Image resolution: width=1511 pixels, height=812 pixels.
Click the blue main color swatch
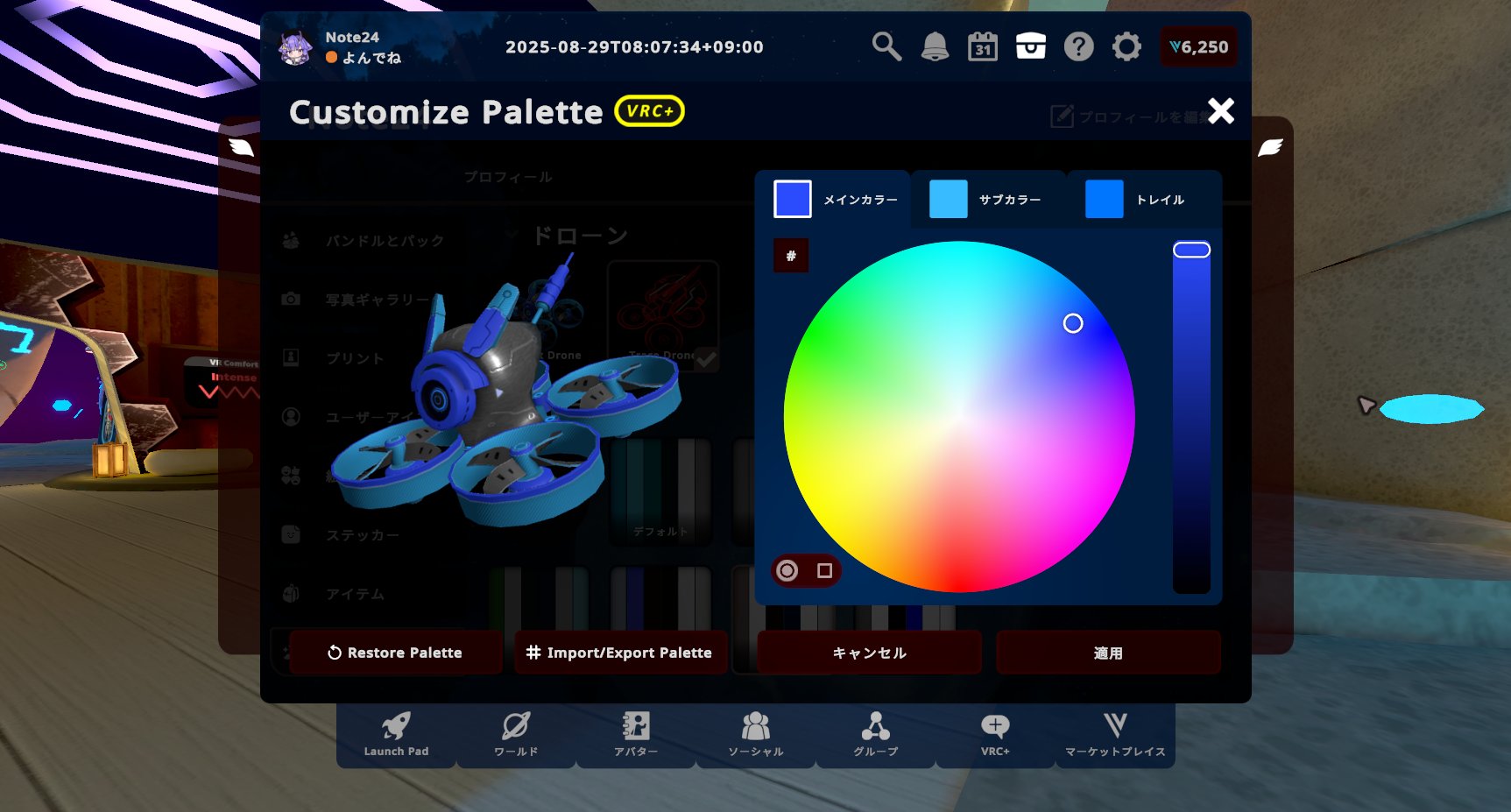point(793,199)
